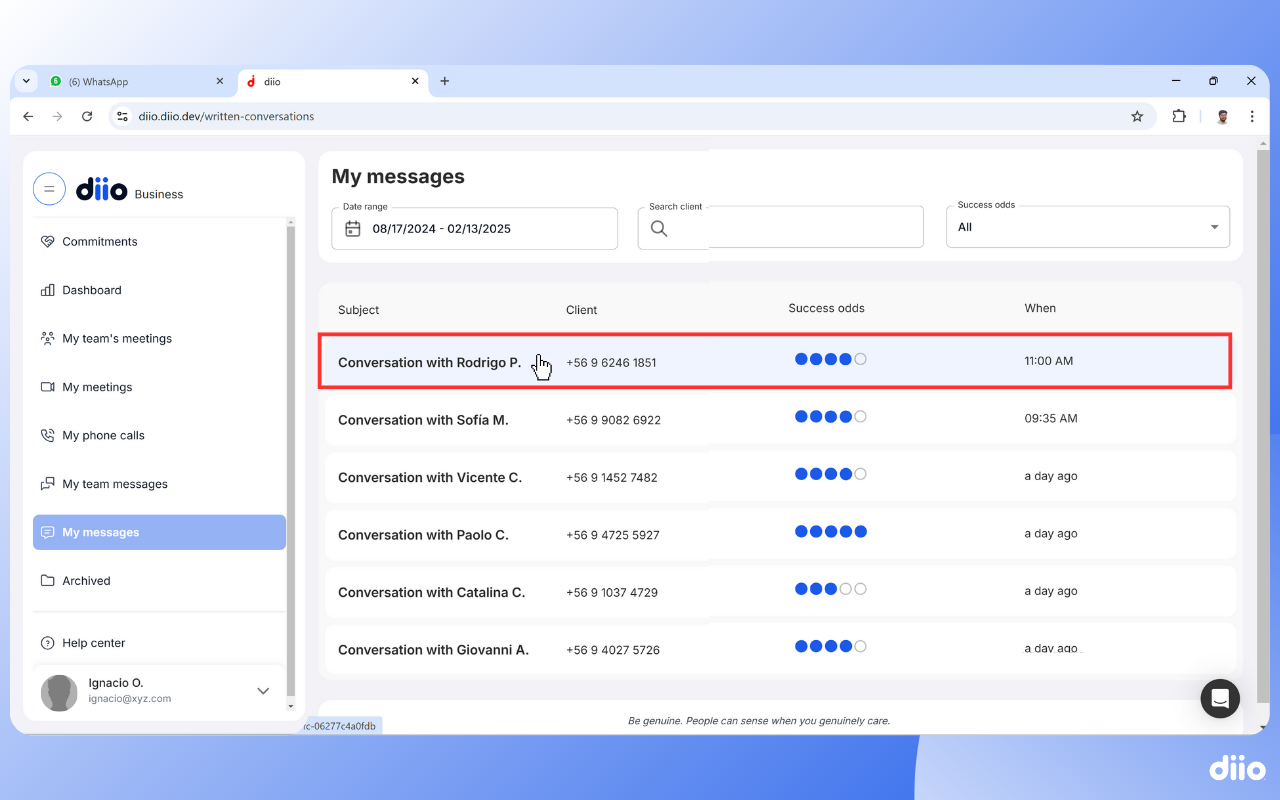The width and height of the screenshot is (1280, 800).
Task: Go to Commitments
Action: point(159,242)
